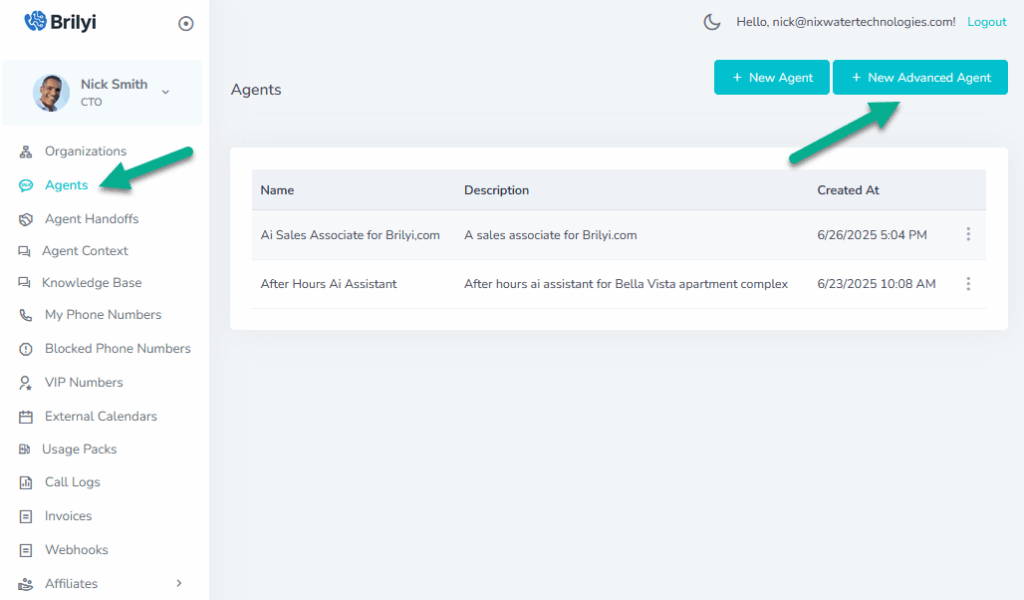Click the New Advanced Agent button
Image resolution: width=1024 pixels, height=600 pixels.
point(920,78)
